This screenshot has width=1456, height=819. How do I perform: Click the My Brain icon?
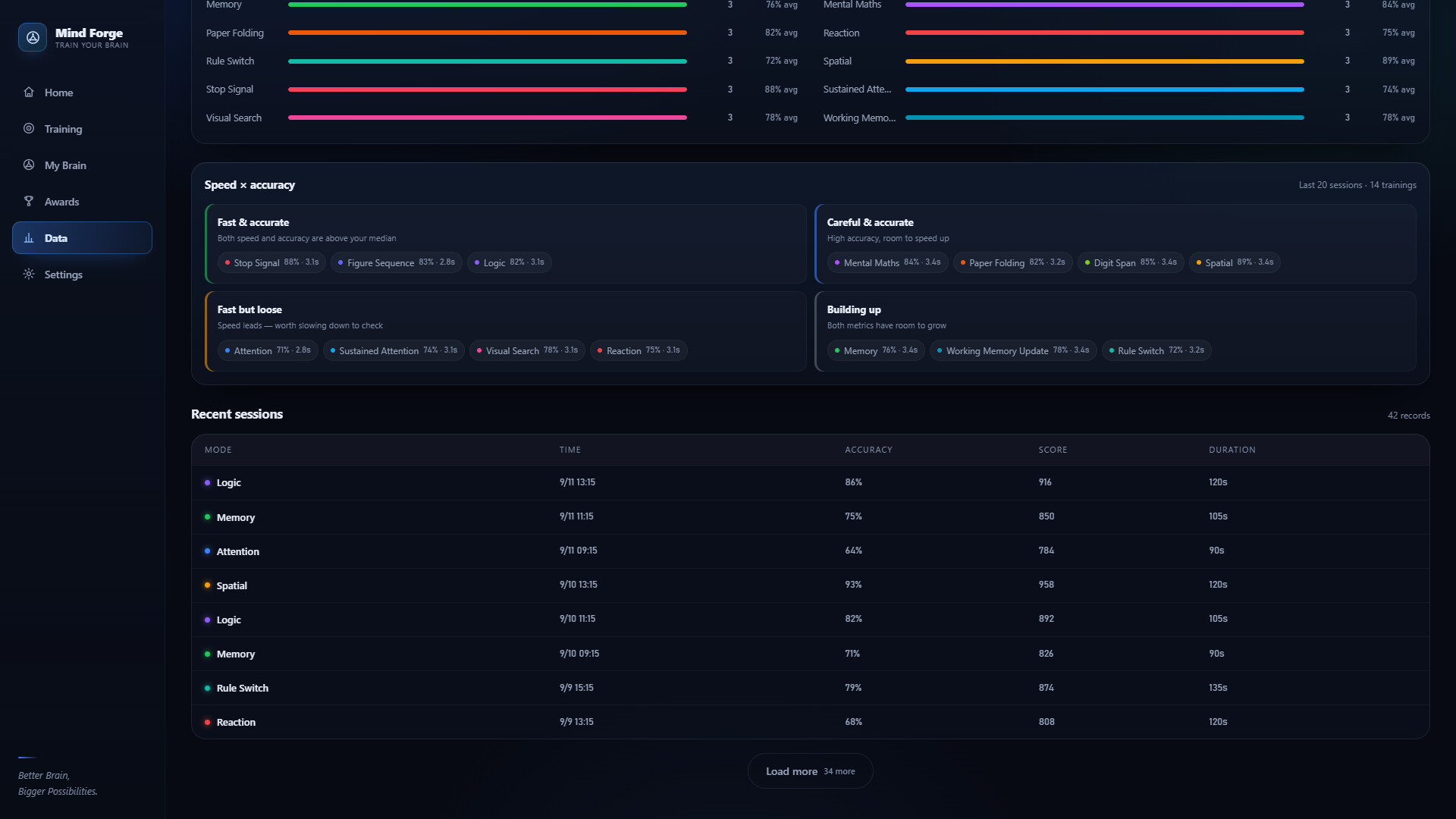point(29,165)
